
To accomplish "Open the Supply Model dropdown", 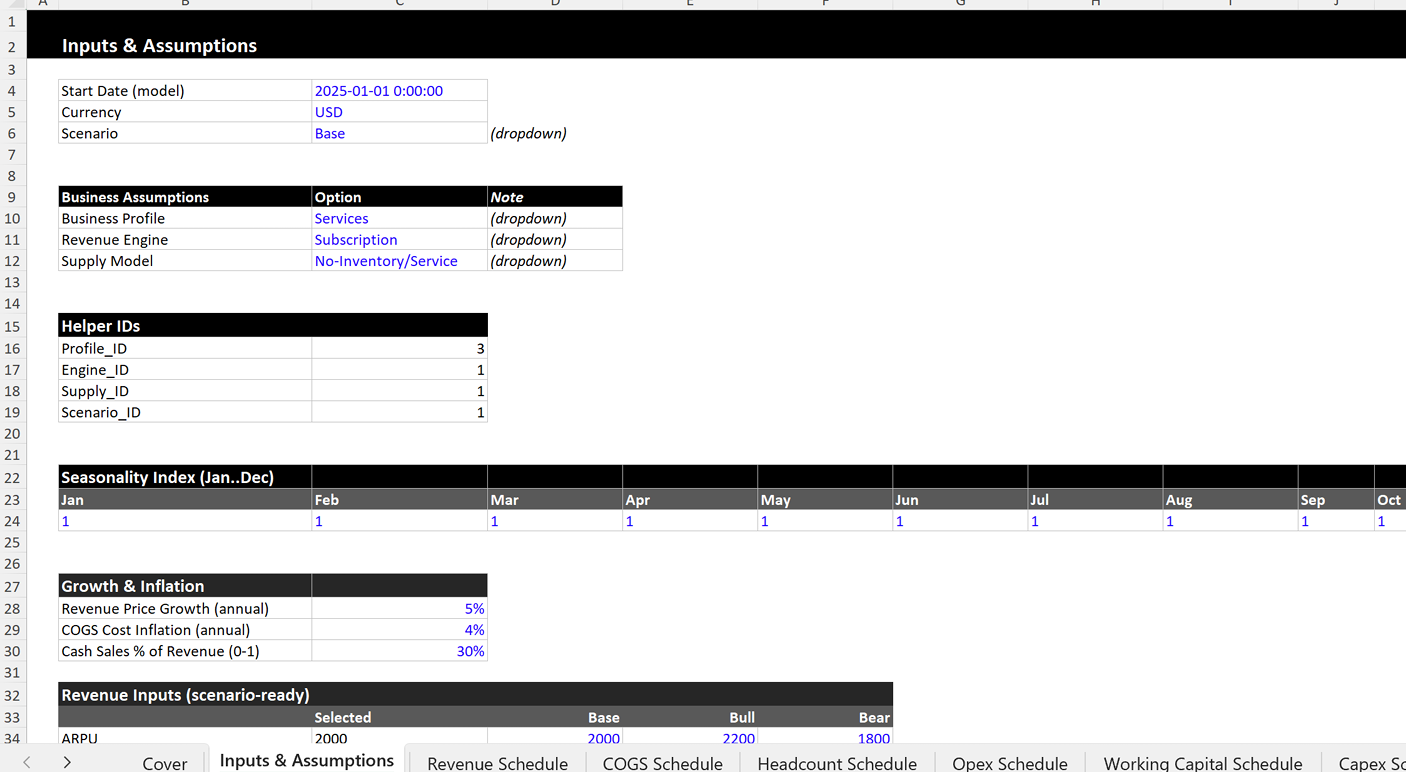I will [399, 261].
